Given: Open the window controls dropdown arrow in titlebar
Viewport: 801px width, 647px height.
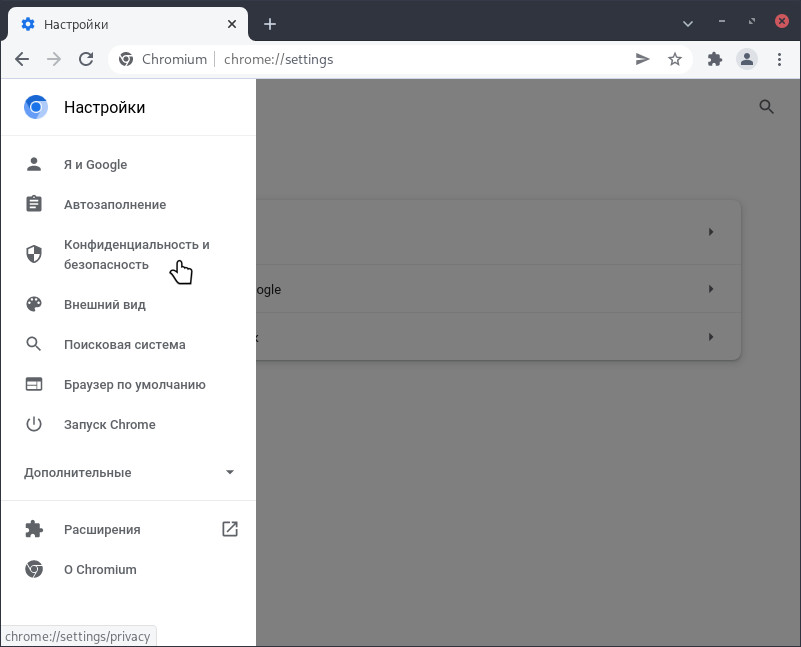Looking at the screenshot, I should pyautogui.click(x=688, y=22).
